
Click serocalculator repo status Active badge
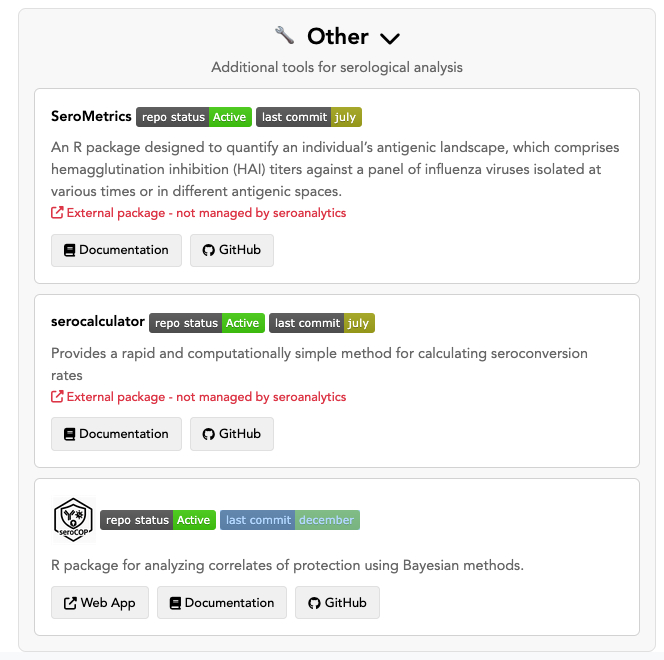coord(206,323)
